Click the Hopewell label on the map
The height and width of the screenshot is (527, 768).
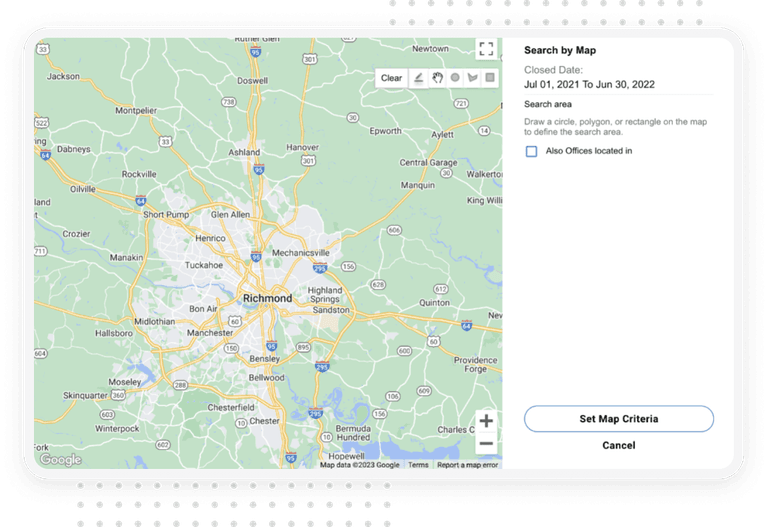[346, 456]
